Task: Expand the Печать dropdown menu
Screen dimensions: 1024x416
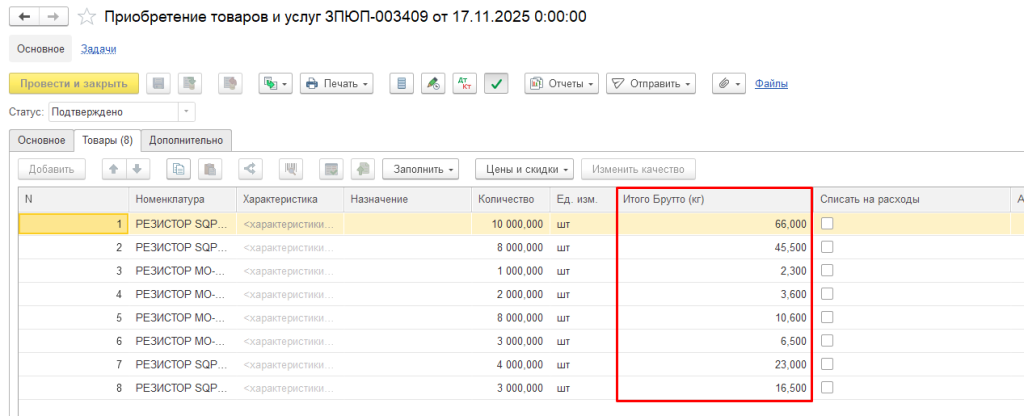Action: 337,84
